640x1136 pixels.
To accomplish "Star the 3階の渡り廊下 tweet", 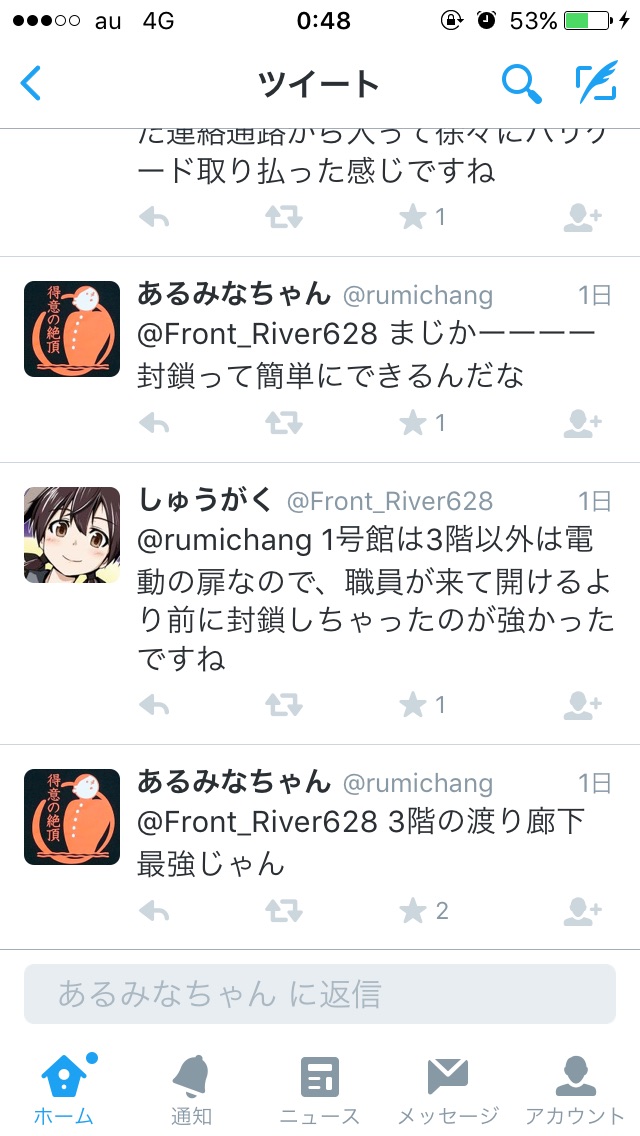I will [x=412, y=911].
